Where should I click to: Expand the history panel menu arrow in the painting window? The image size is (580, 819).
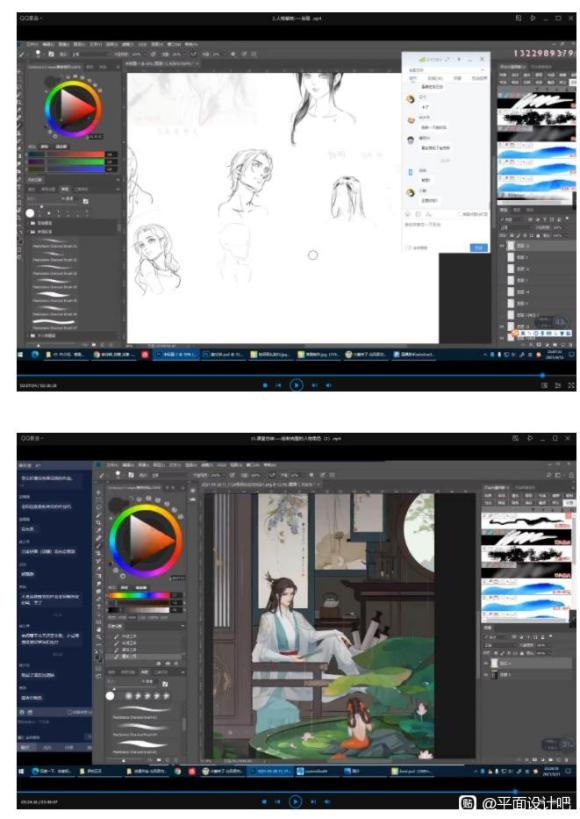pos(182,626)
